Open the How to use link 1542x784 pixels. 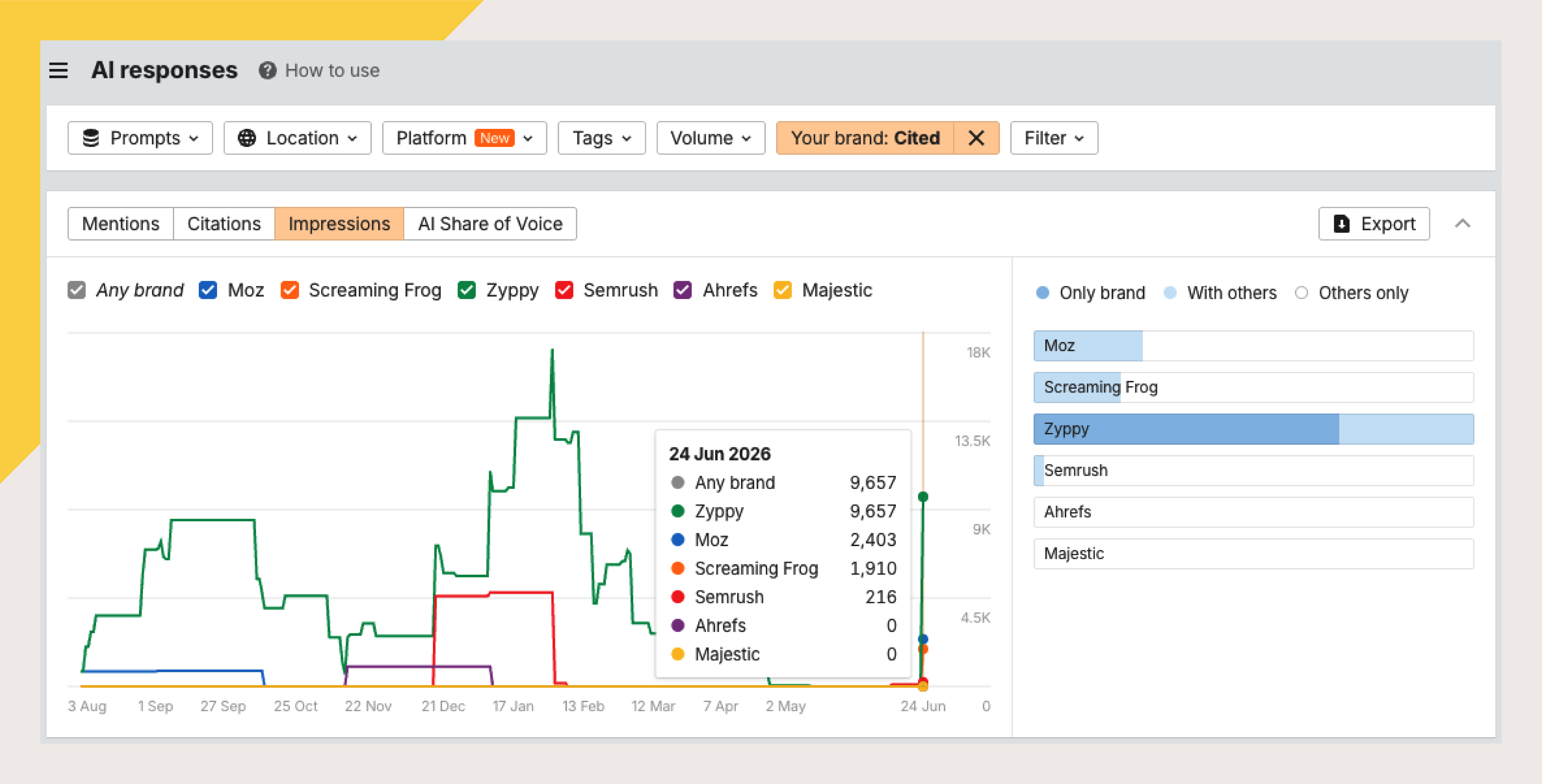pos(332,71)
